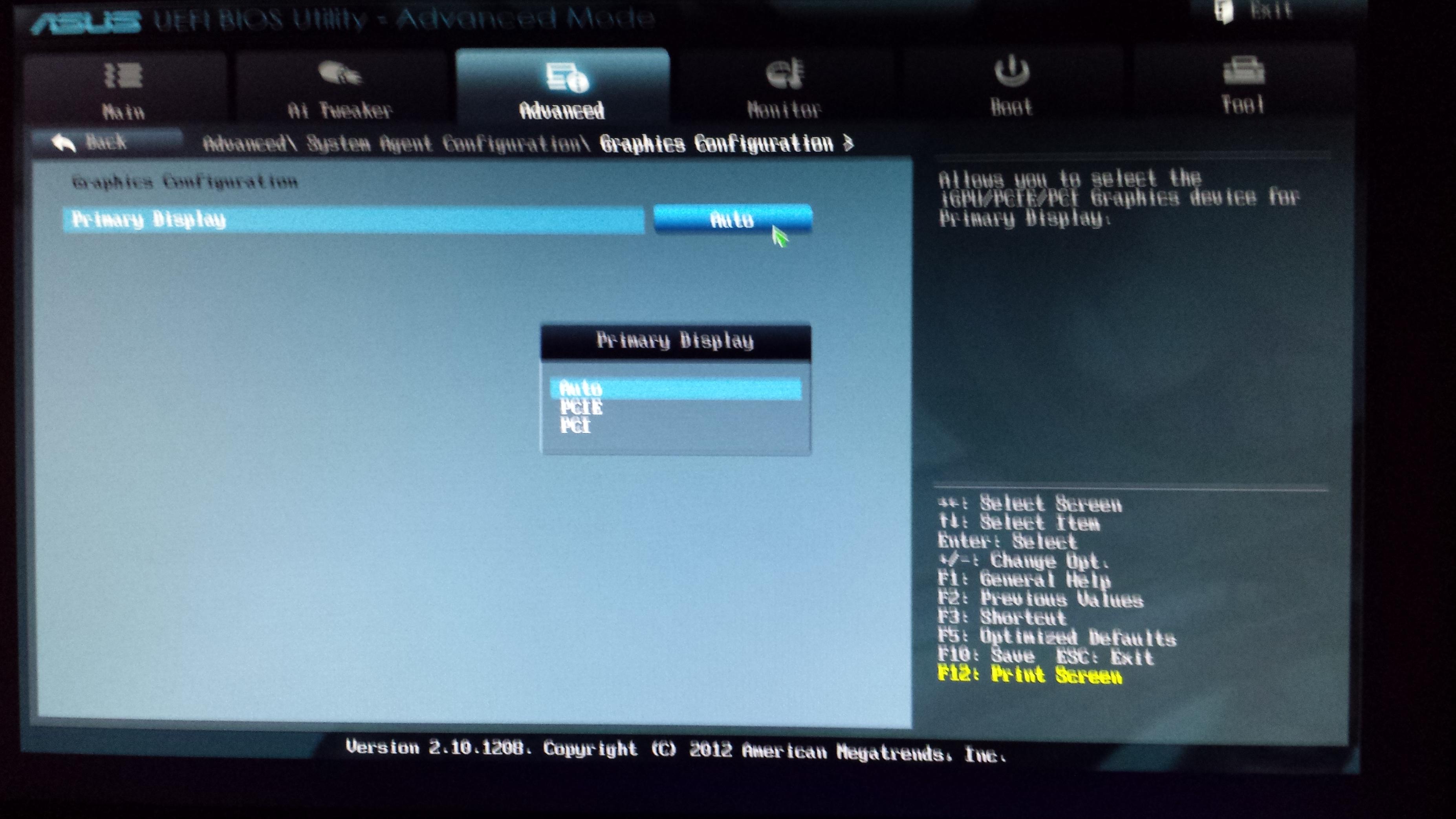
Task: Select the PCI option in popup
Action: click(x=575, y=426)
